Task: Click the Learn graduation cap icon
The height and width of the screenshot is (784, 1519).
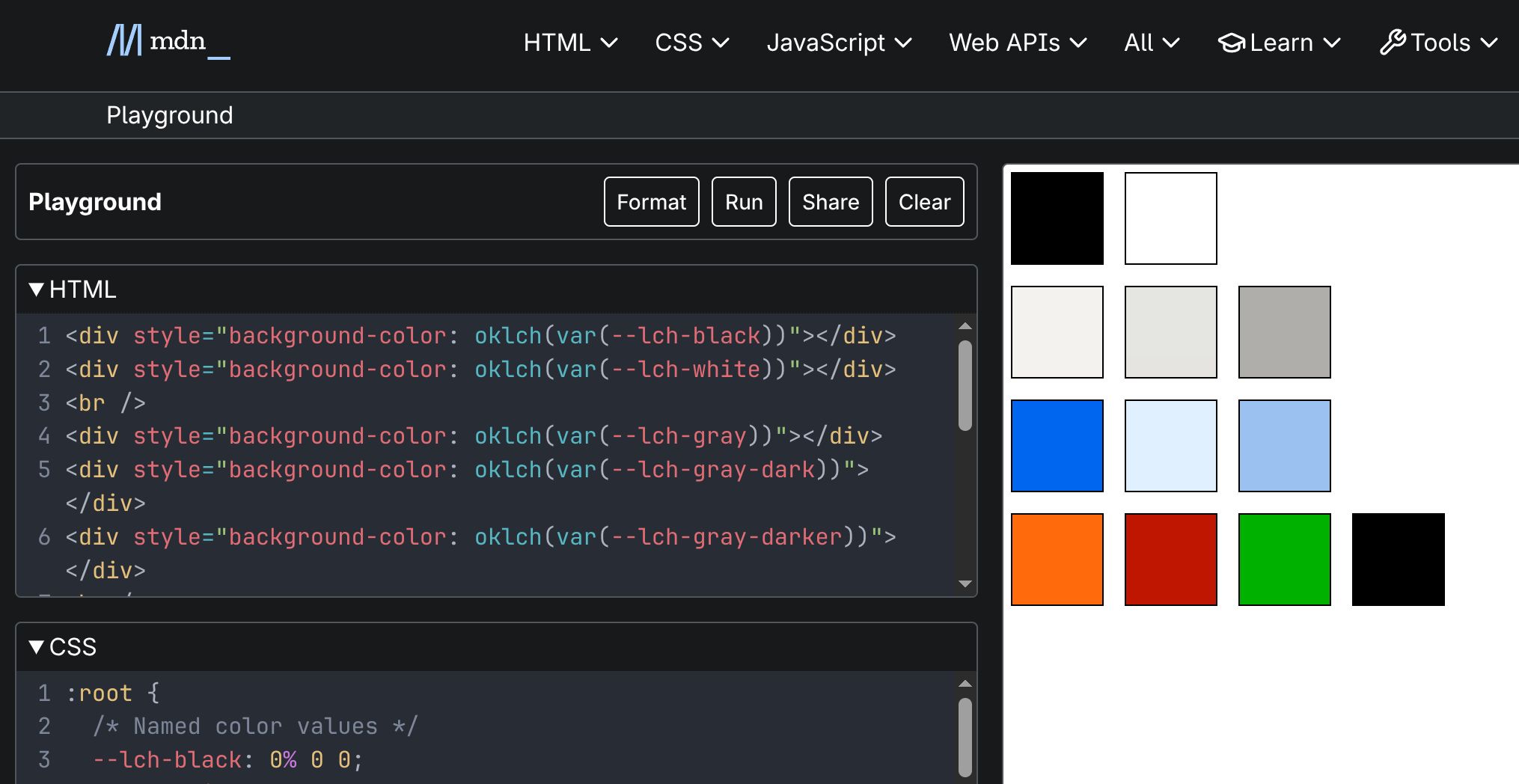Action: pos(1231,43)
